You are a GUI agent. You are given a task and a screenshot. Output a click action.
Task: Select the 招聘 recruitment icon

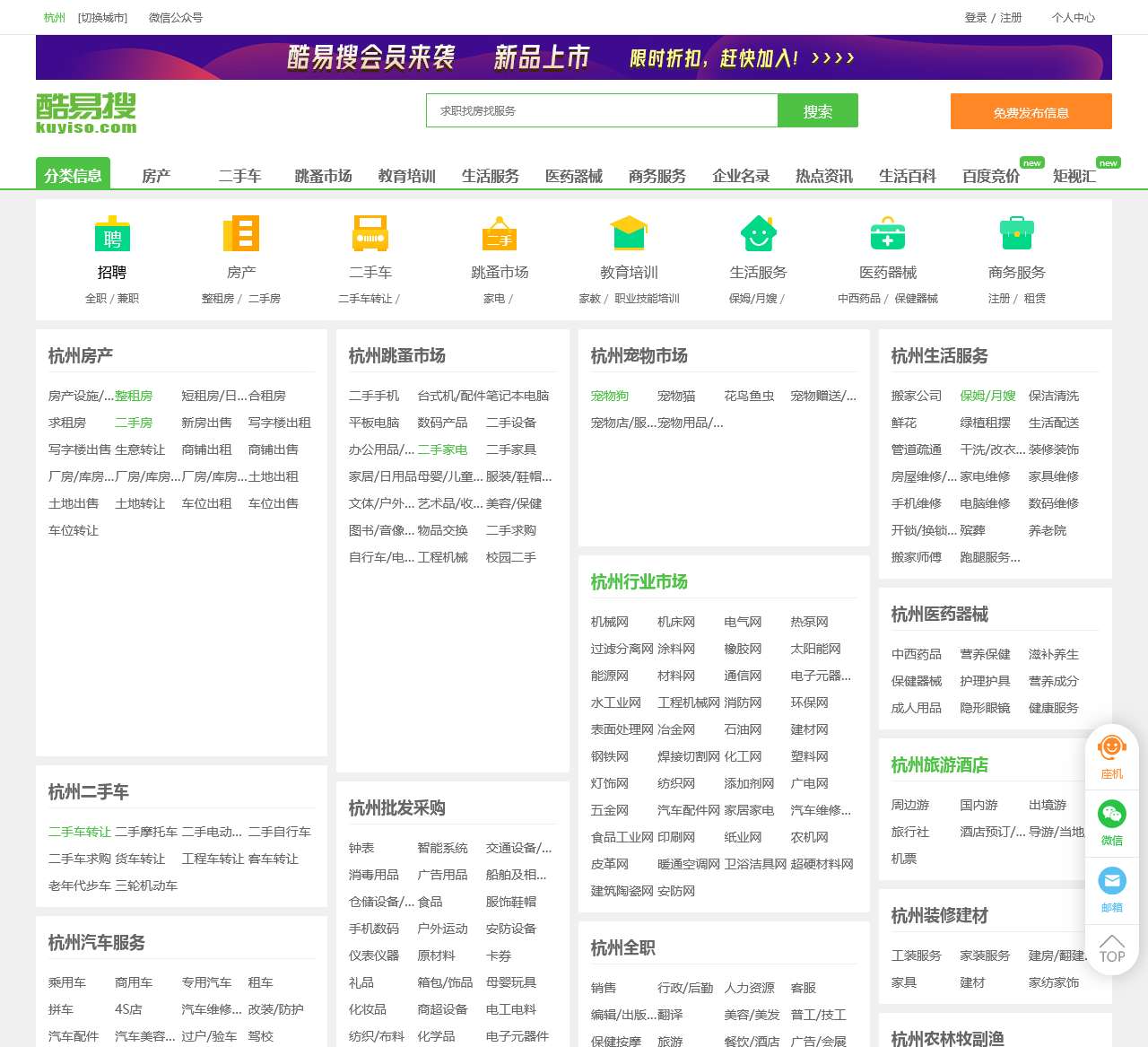pyautogui.click(x=111, y=234)
